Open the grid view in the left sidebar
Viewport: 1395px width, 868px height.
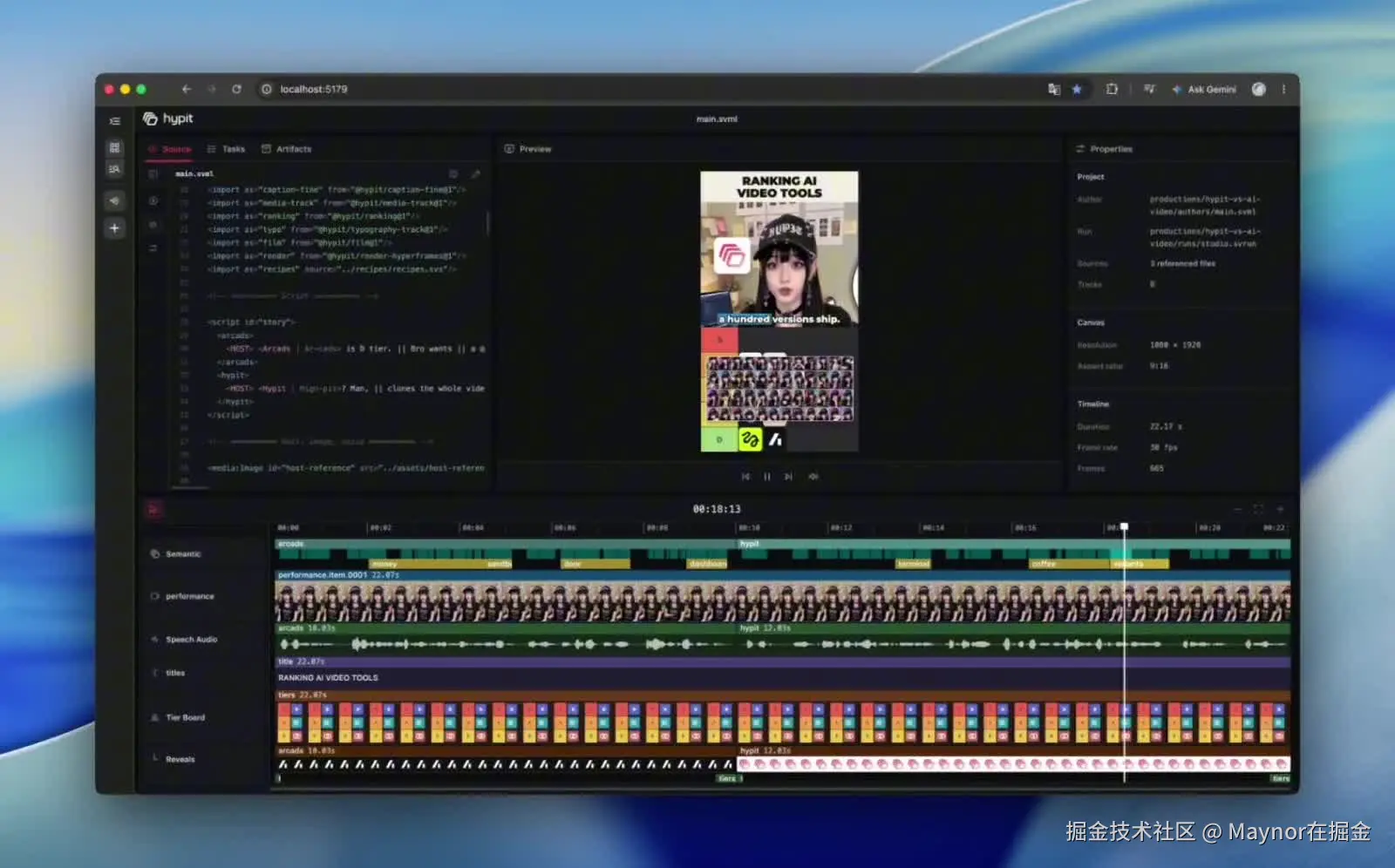tap(114, 147)
